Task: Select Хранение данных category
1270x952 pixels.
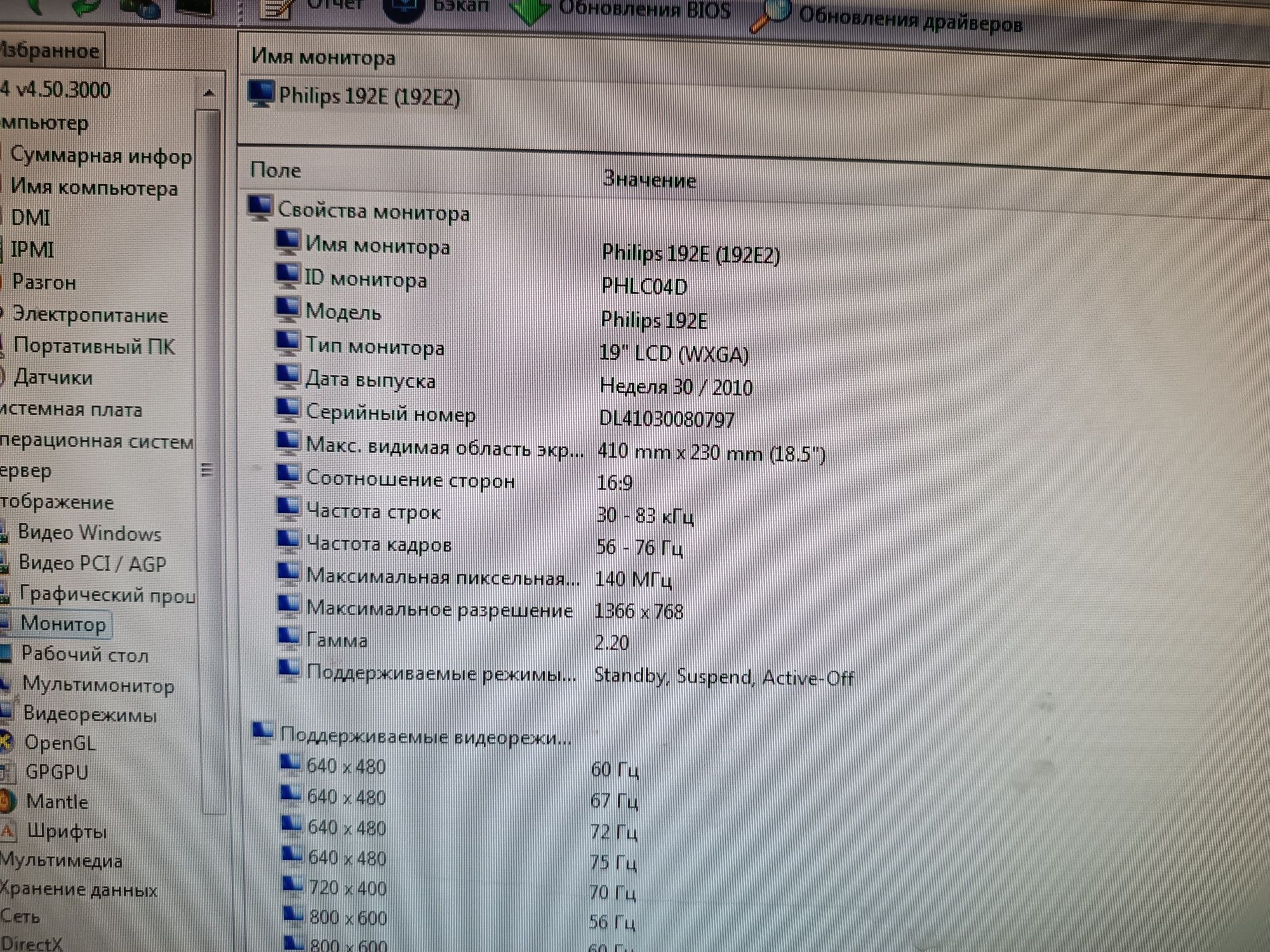Action: click(79, 890)
